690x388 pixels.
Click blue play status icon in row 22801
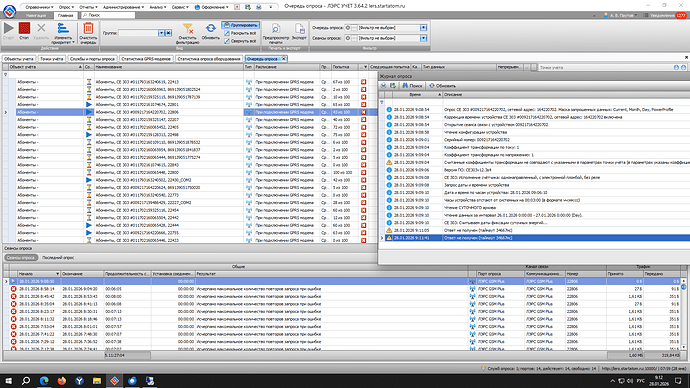(x=89, y=105)
